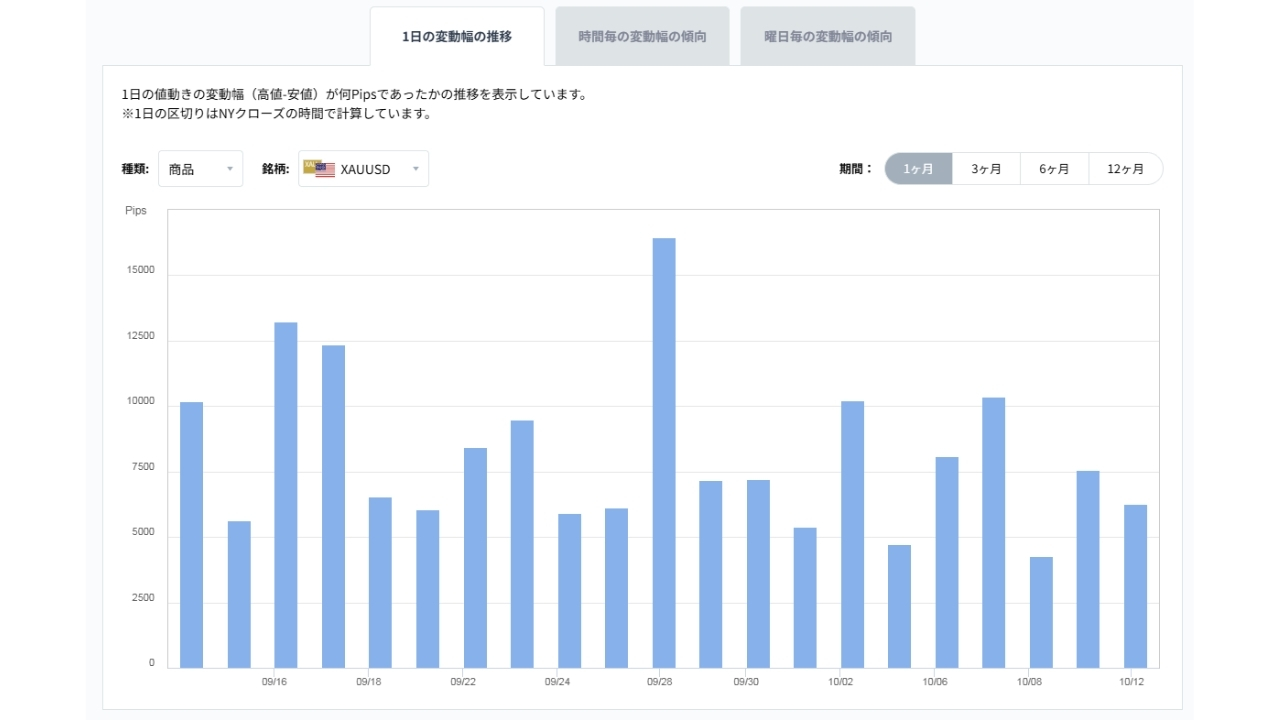The width and height of the screenshot is (1280, 720).
Task: Click the bar above the 09/16 label
Action: (x=286, y=495)
